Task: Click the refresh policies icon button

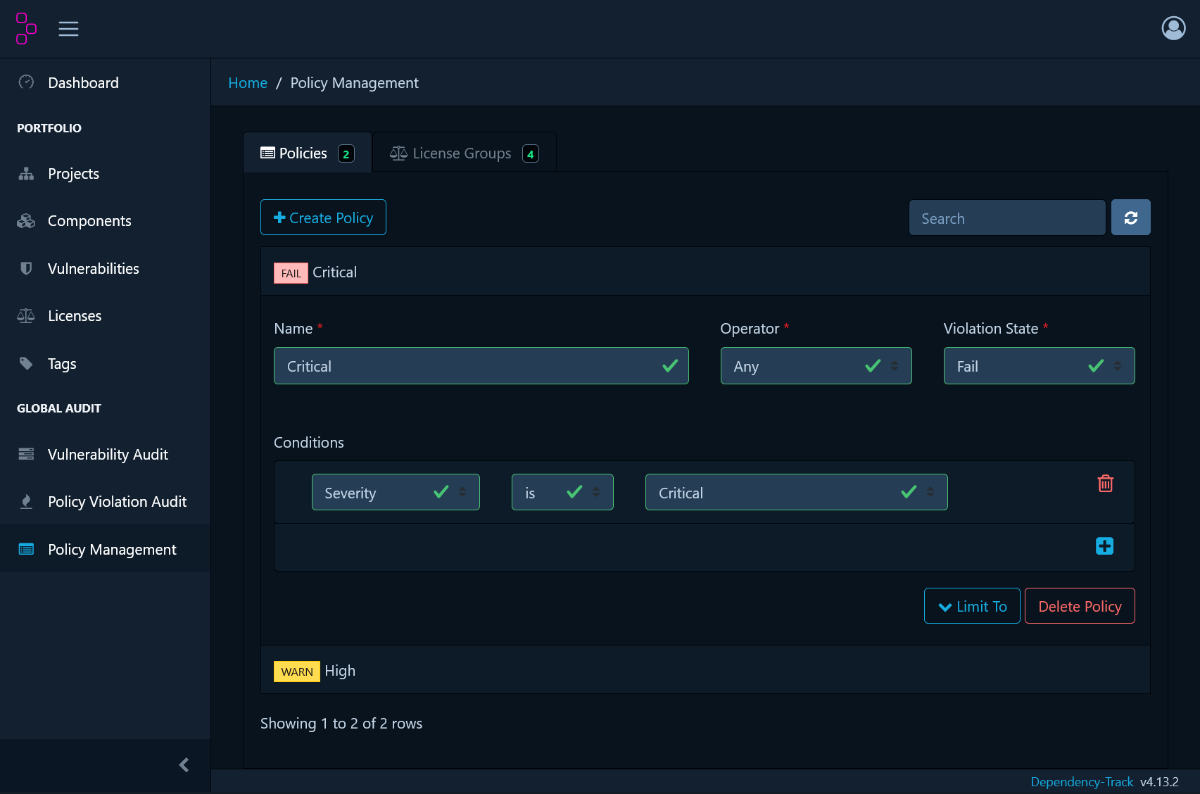Action: (x=1130, y=218)
